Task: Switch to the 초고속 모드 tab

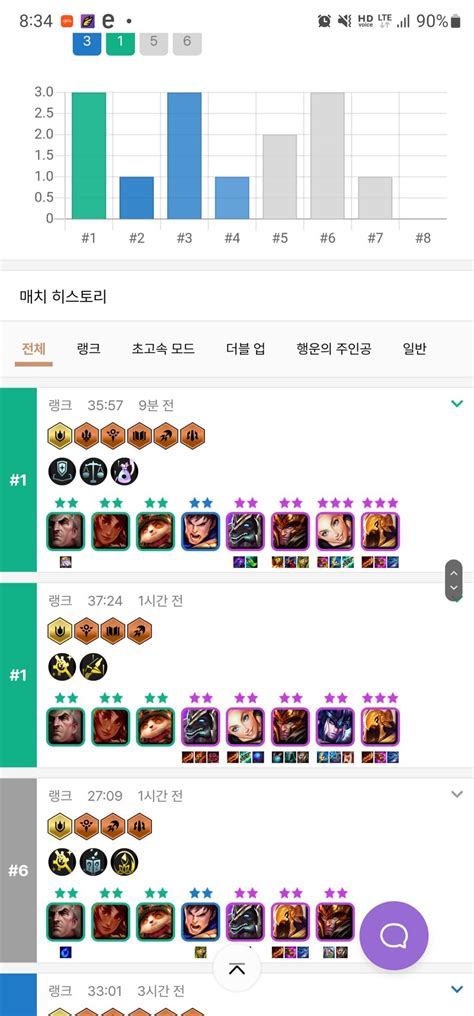Action: point(163,349)
